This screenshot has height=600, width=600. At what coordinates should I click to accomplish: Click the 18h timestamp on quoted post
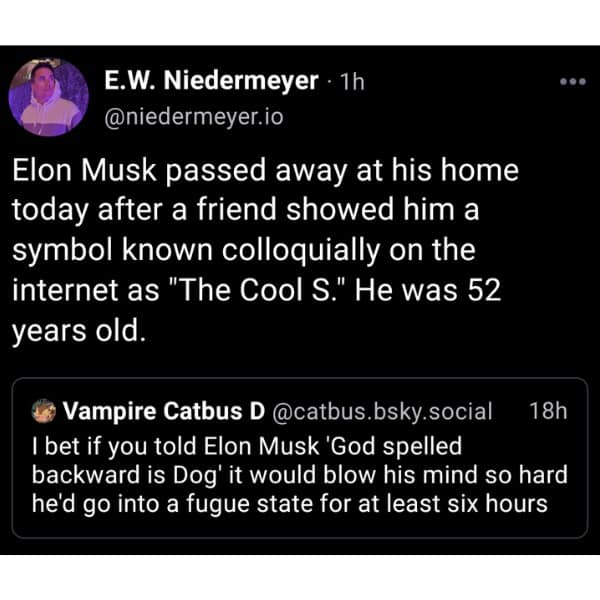click(548, 411)
